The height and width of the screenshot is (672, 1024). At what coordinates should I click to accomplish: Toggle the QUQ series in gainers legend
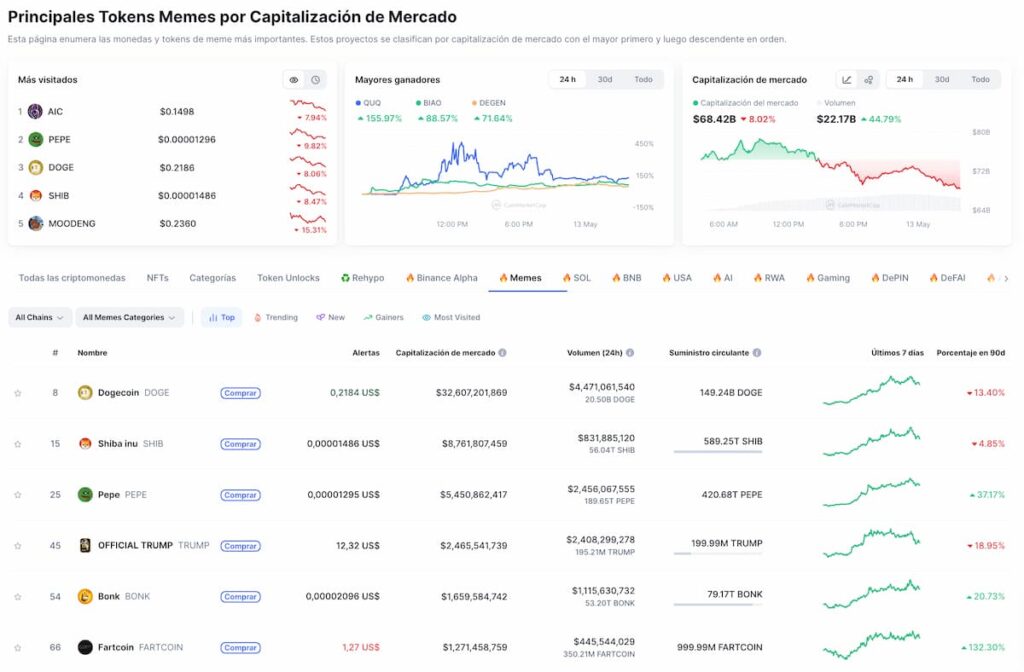368,103
